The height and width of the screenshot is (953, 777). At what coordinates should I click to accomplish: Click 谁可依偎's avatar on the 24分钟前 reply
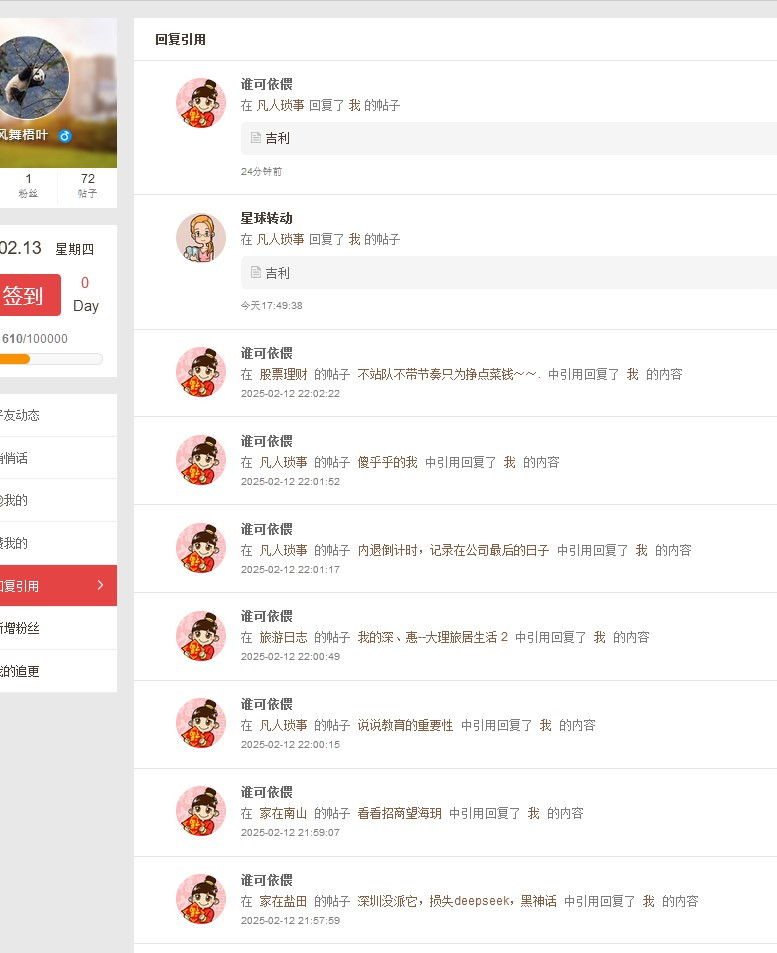click(x=201, y=104)
